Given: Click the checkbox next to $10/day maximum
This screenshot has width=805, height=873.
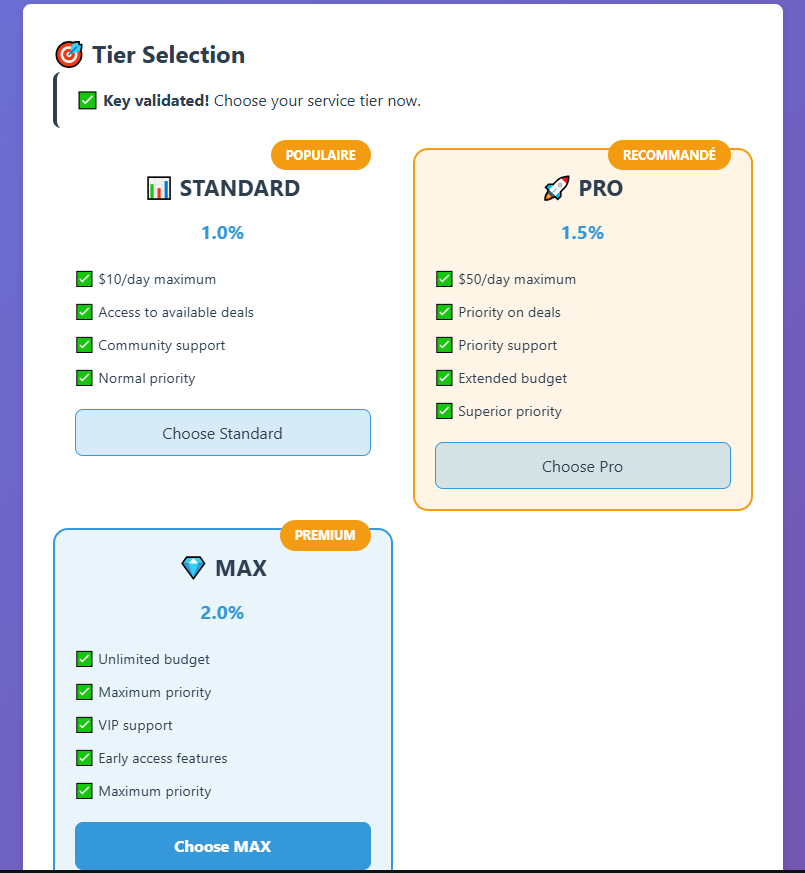Looking at the screenshot, I should point(84,279).
